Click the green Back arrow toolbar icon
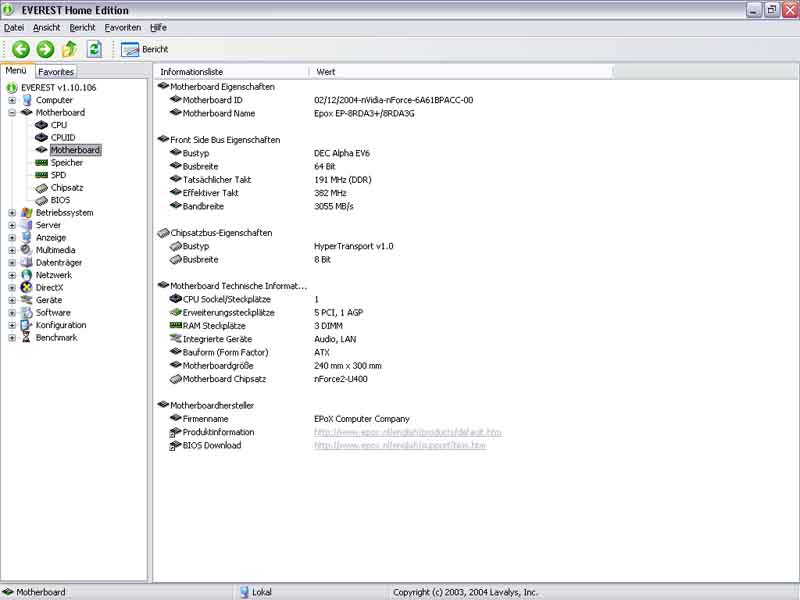 [x=20, y=49]
